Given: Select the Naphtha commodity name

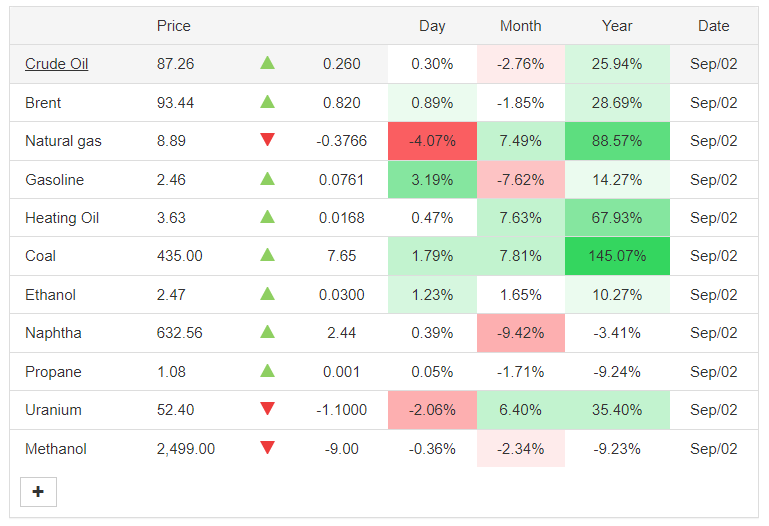Looking at the screenshot, I should pyautogui.click(x=53, y=333).
